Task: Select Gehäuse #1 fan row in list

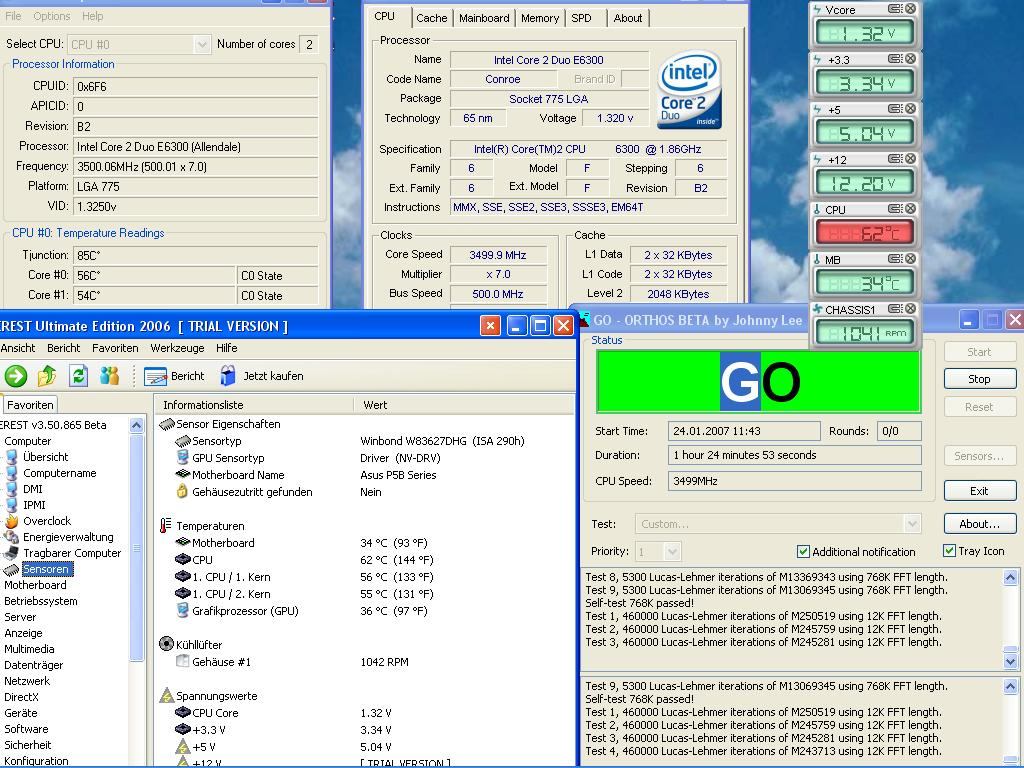Action: click(291, 662)
